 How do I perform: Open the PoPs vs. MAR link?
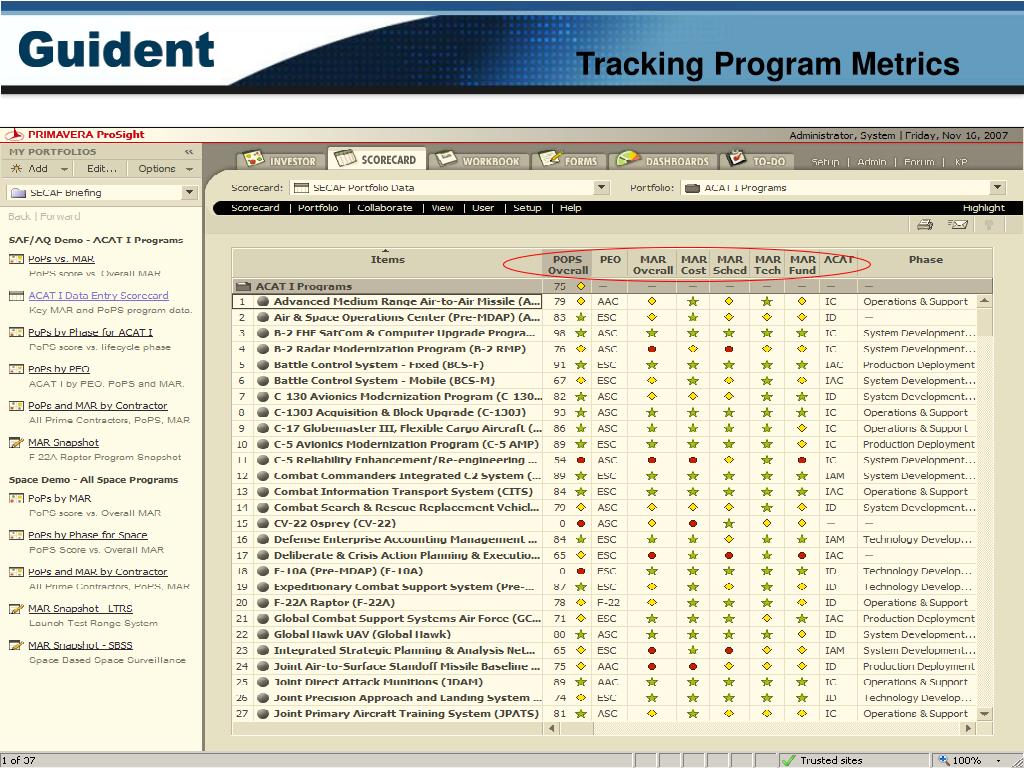pos(61,259)
